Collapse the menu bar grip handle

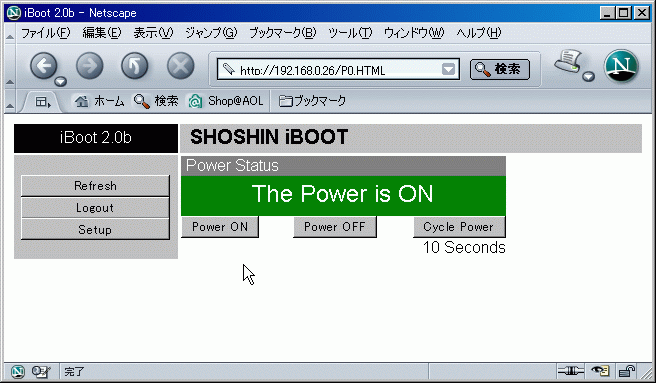coord(10,37)
